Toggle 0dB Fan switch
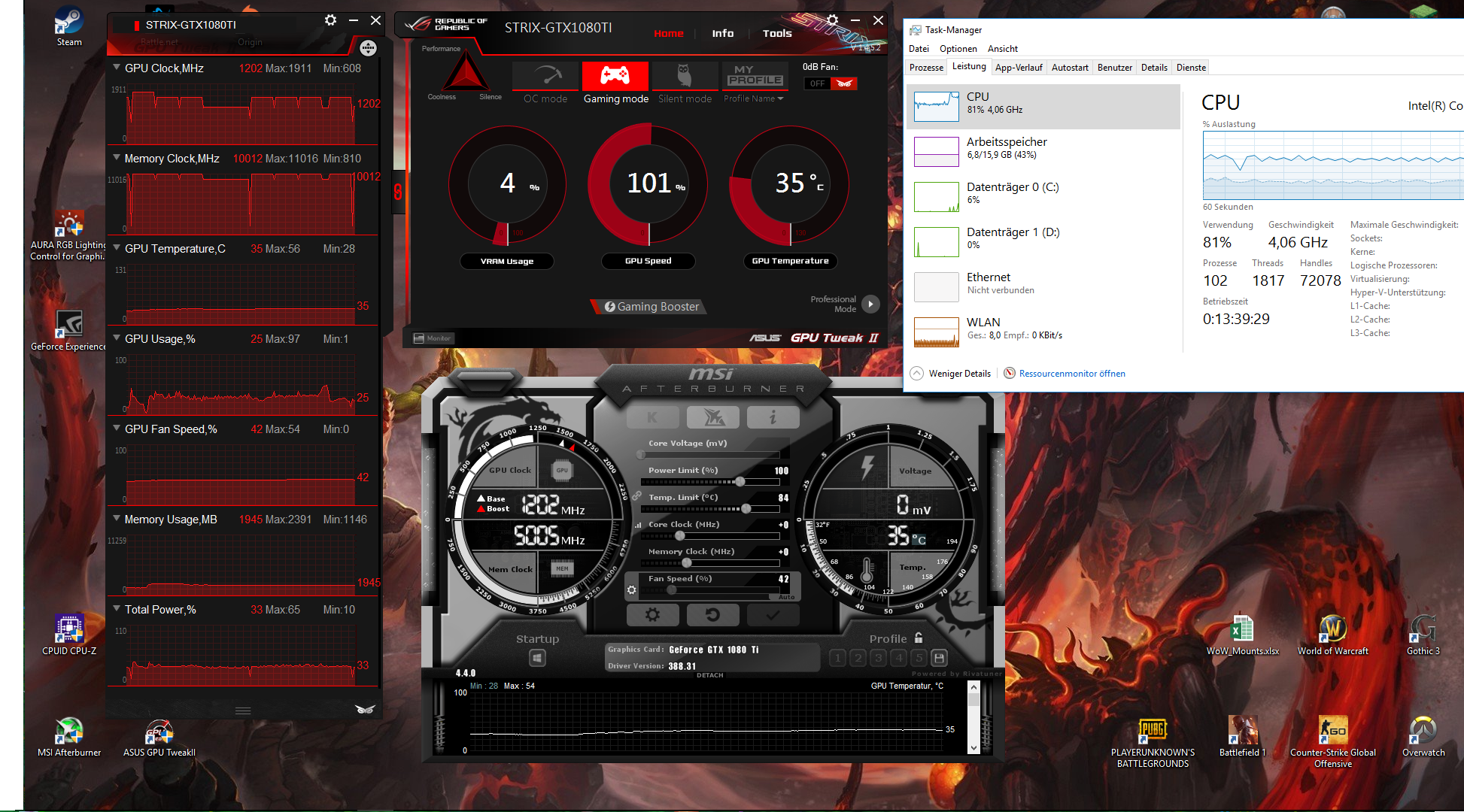Screen dimensions: 1464x812 tap(831, 83)
